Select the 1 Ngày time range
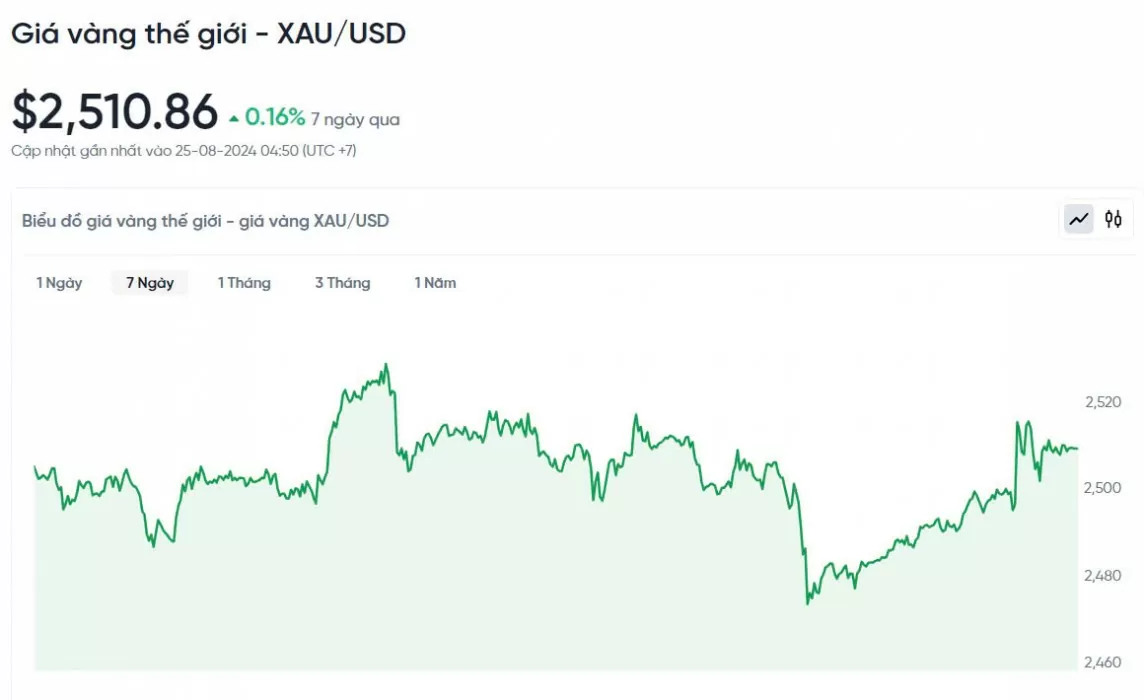Viewport: 1144px width, 700px height. click(59, 282)
